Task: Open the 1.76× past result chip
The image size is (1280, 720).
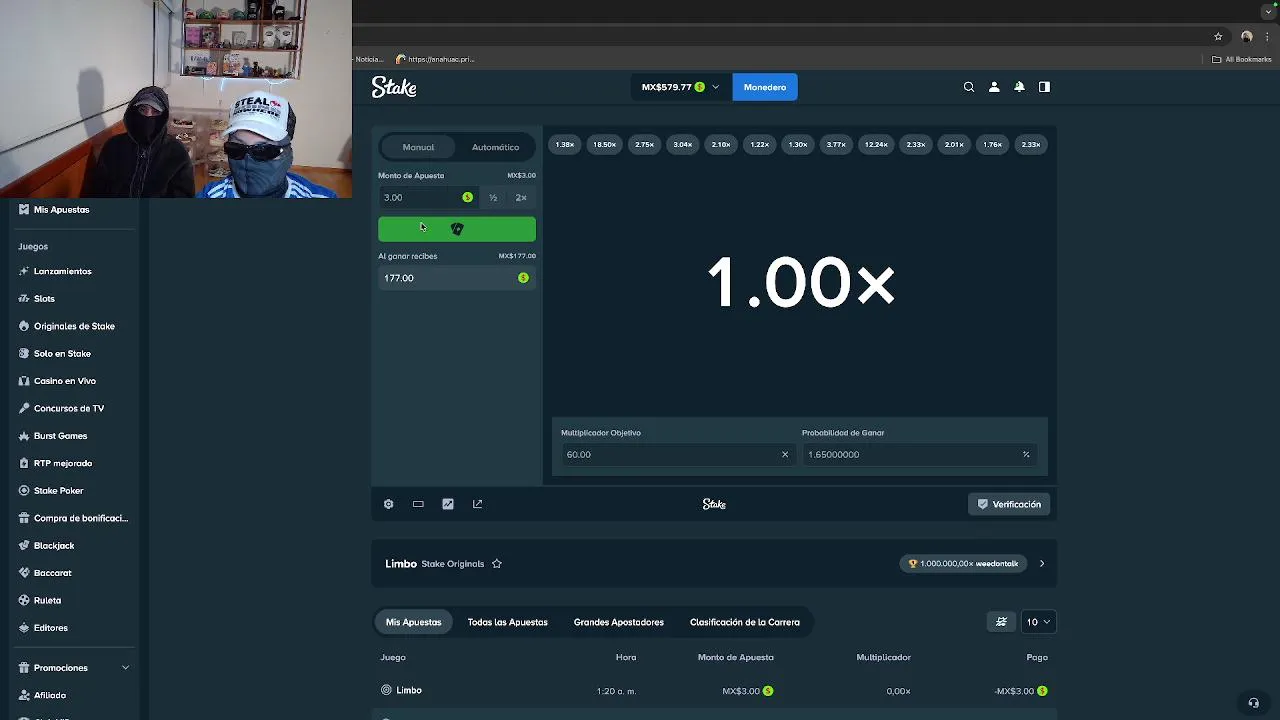Action: [992, 145]
